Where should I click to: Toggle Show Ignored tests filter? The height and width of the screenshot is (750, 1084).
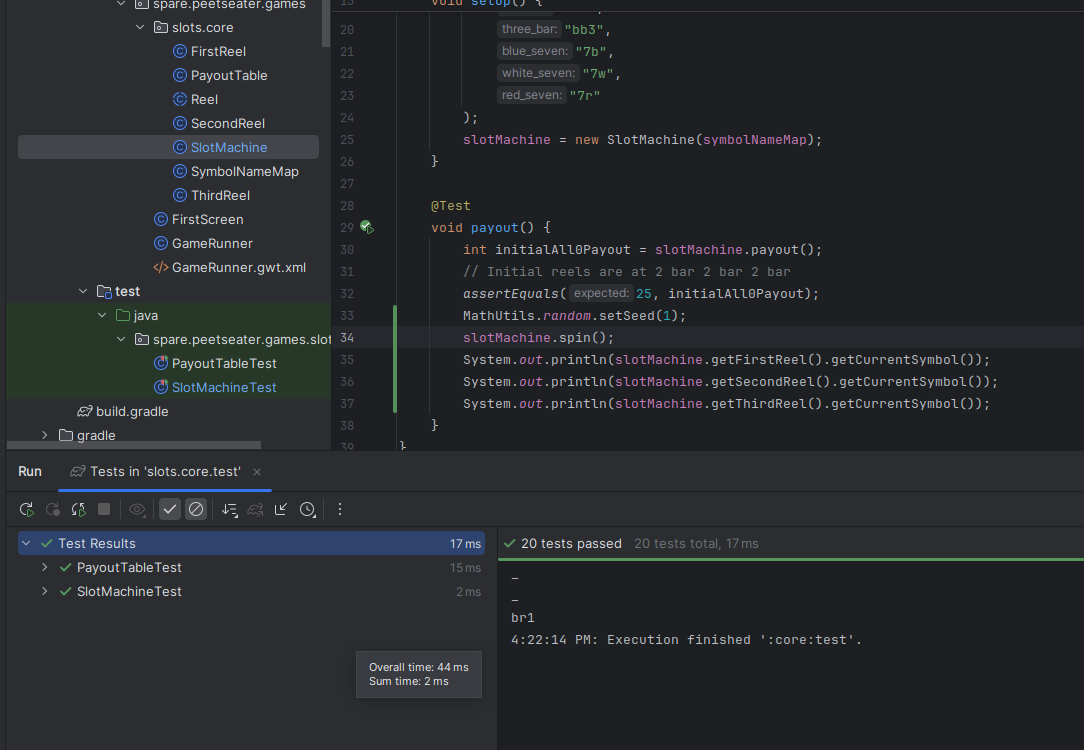coord(196,510)
